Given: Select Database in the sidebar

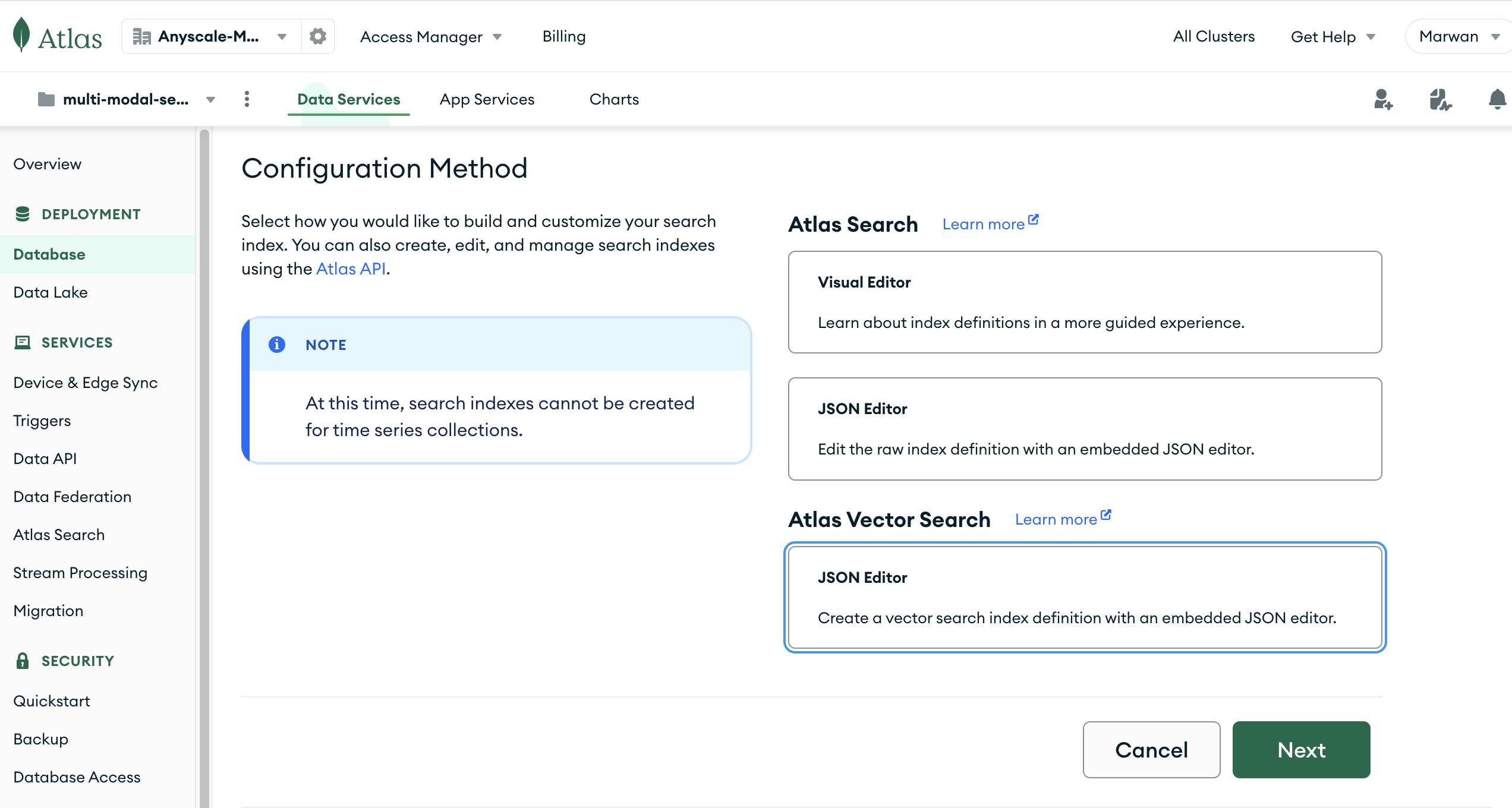Looking at the screenshot, I should (97, 254).
